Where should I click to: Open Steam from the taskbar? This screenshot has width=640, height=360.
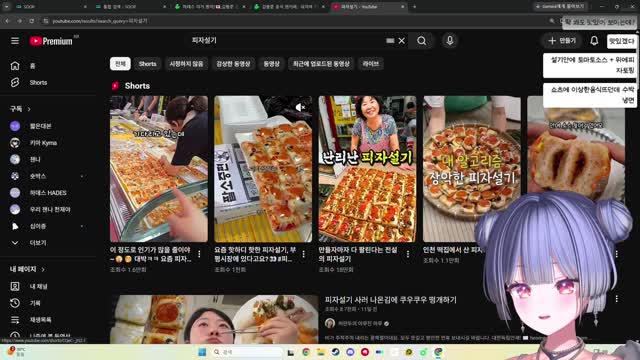point(335,352)
